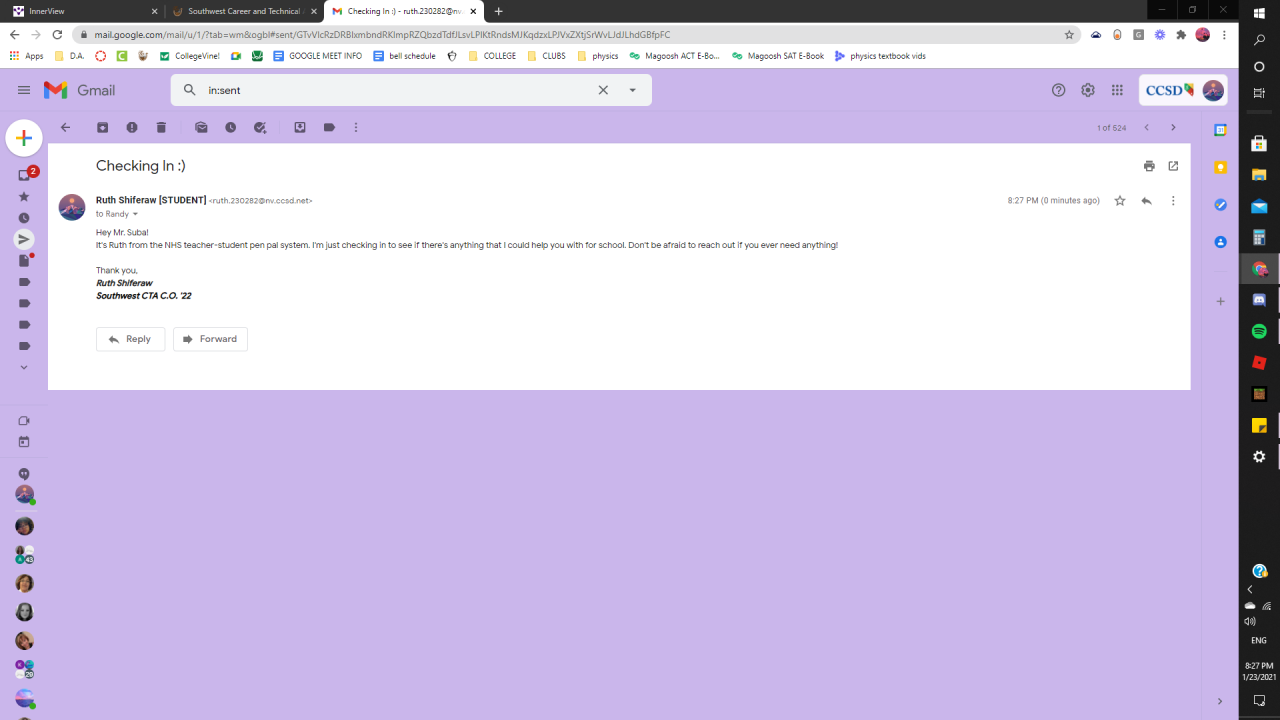Open the Inbox with 2 unread

25,175
